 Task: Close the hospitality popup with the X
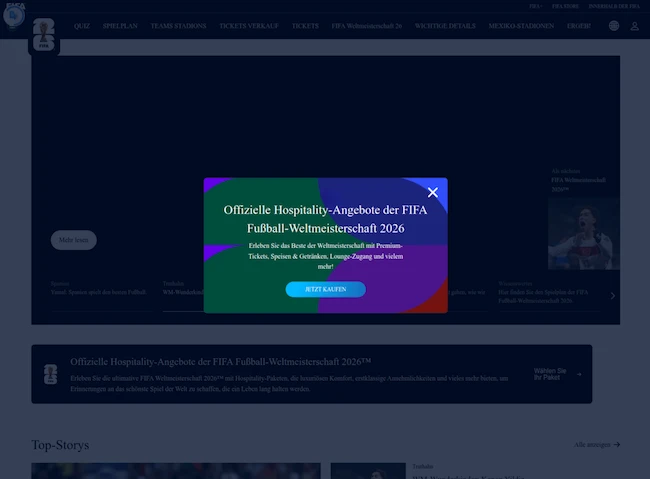[433, 192]
